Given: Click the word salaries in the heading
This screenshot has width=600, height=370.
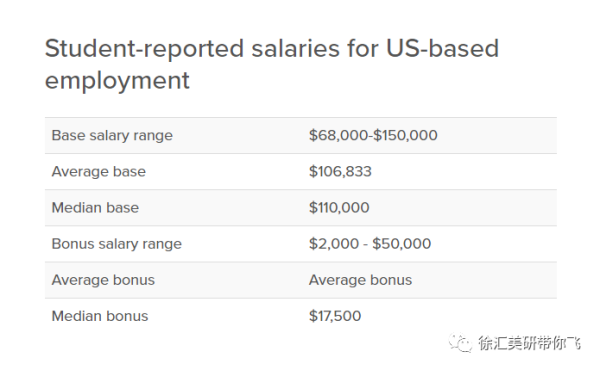Looking at the screenshot, I should click(296, 49).
